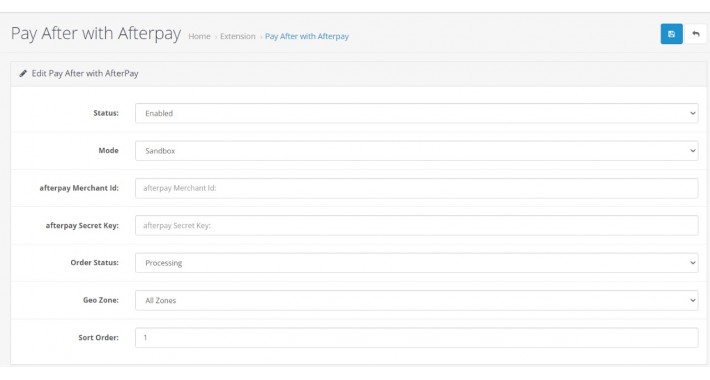Open the Extension breadcrumb link

pyautogui.click(x=238, y=36)
